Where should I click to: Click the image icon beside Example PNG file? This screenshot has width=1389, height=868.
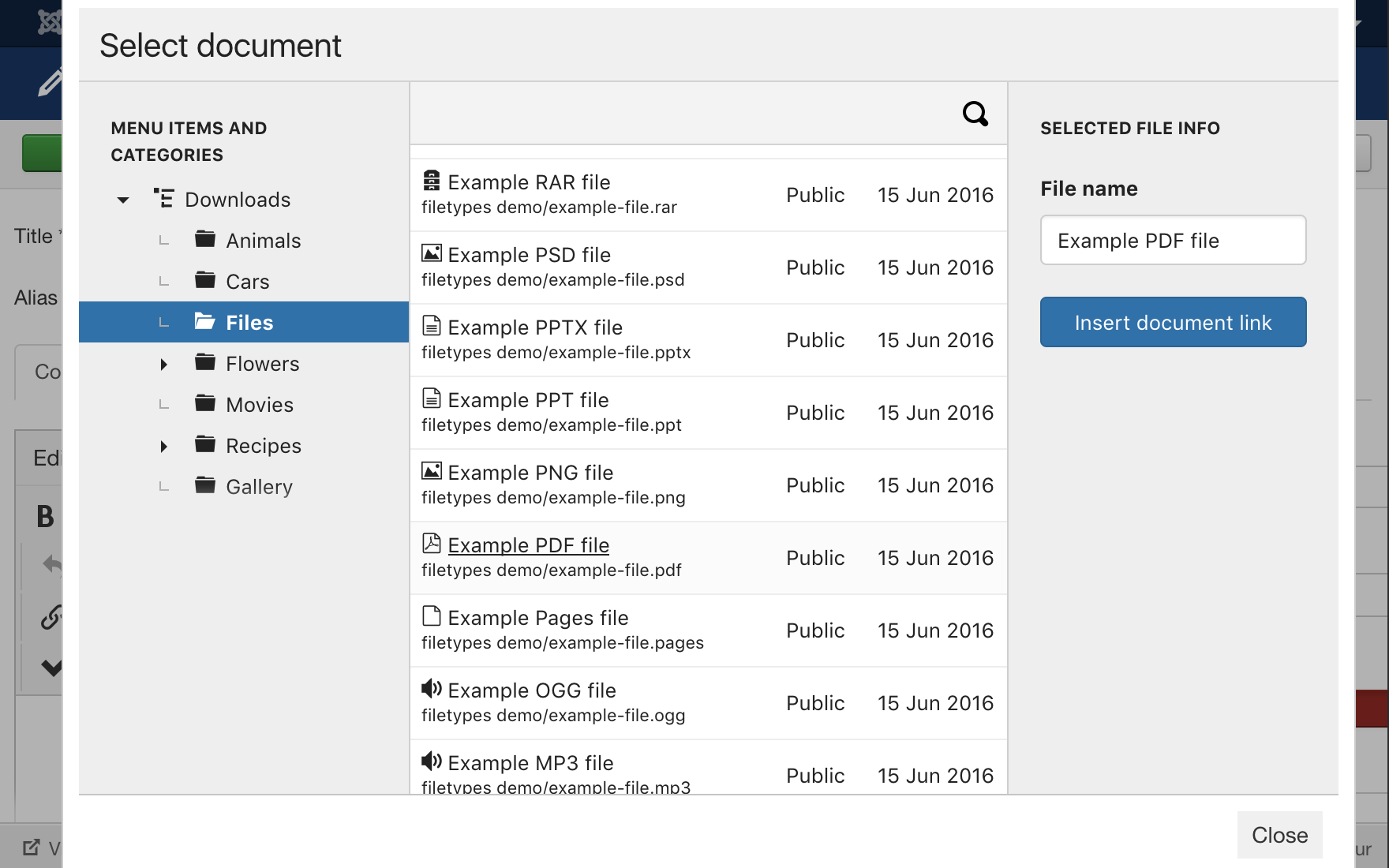431,471
